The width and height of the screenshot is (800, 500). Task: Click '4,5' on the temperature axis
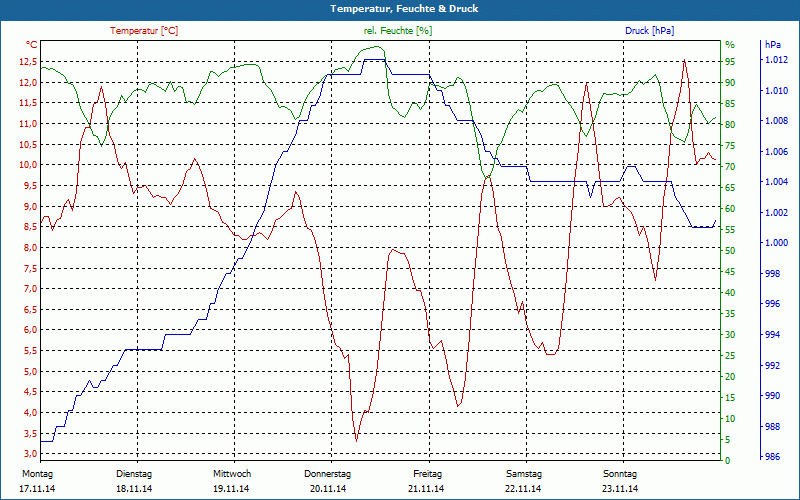click(30, 392)
